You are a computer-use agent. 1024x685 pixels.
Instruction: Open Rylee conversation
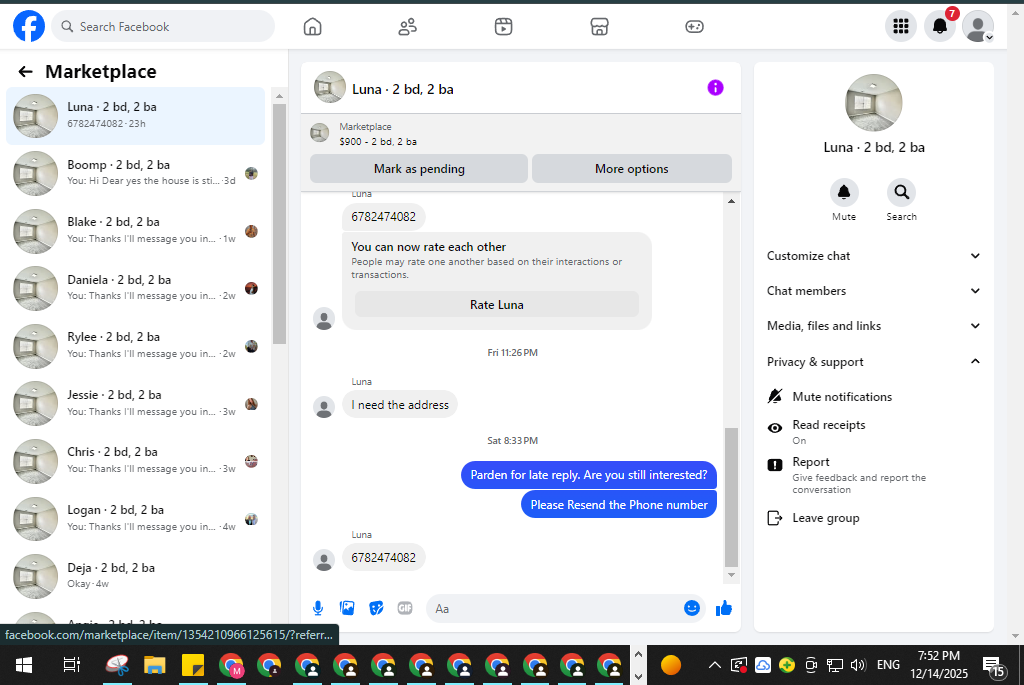tap(135, 345)
